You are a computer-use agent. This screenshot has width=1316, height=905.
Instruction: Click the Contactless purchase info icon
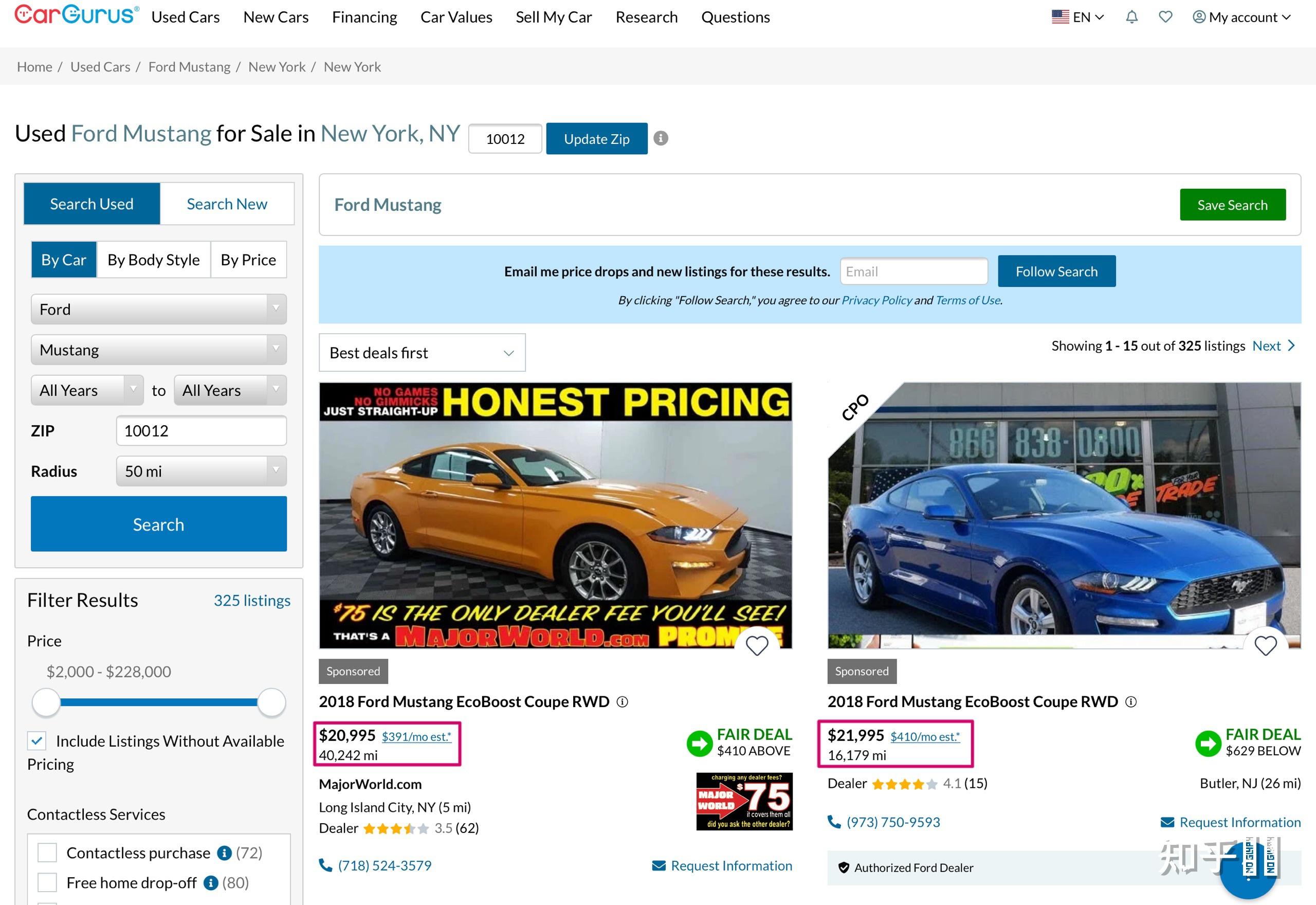225,853
